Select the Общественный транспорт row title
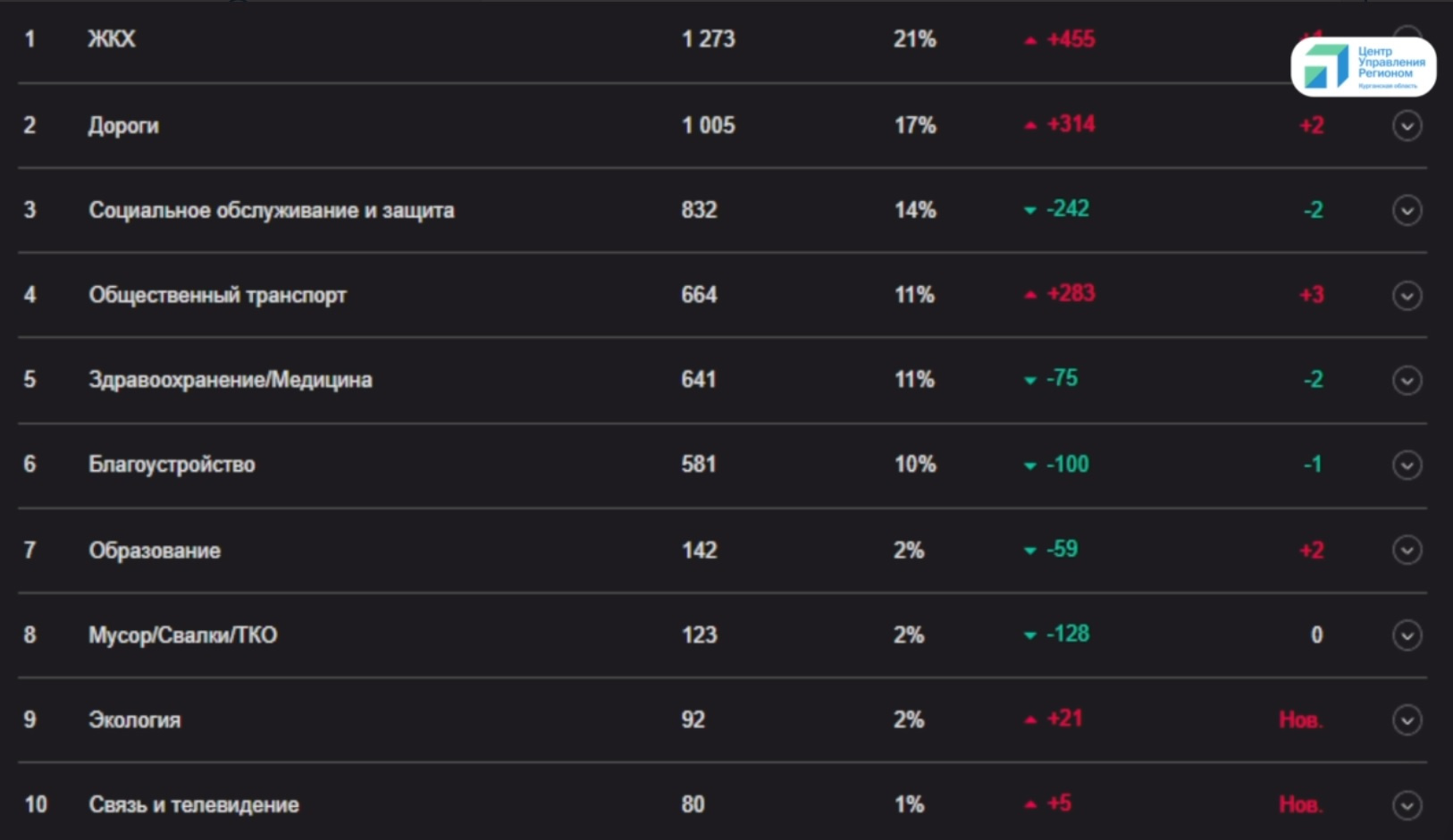The image size is (1453, 840). pyautogui.click(x=217, y=295)
